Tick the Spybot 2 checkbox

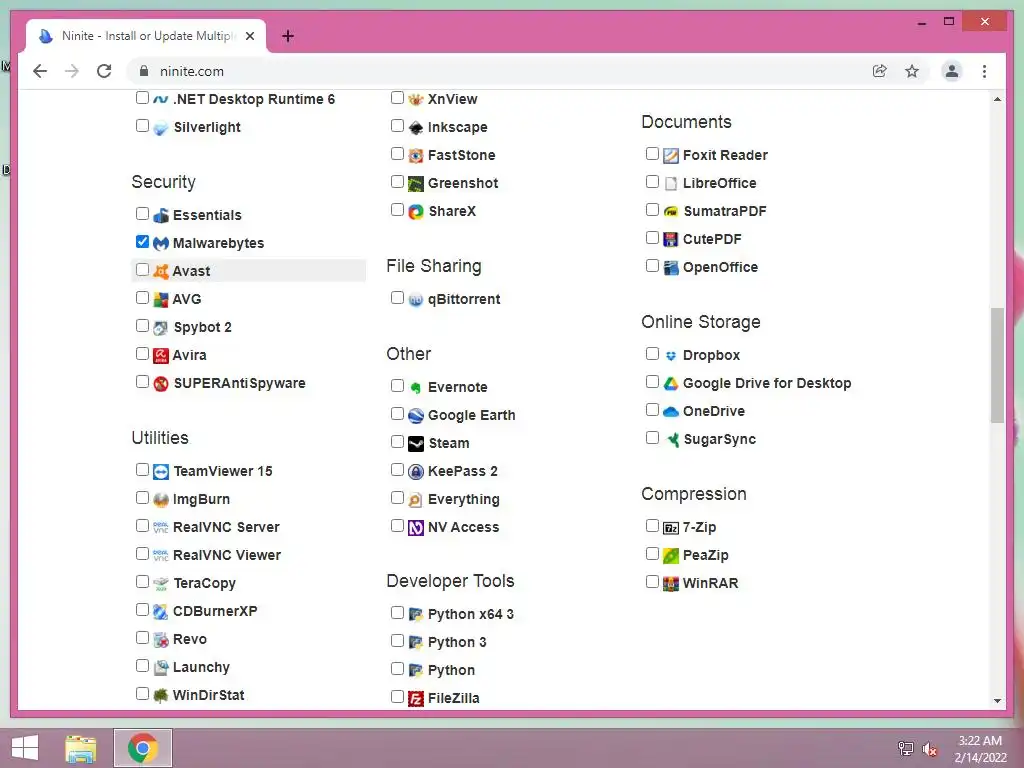[x=142, y=325]
